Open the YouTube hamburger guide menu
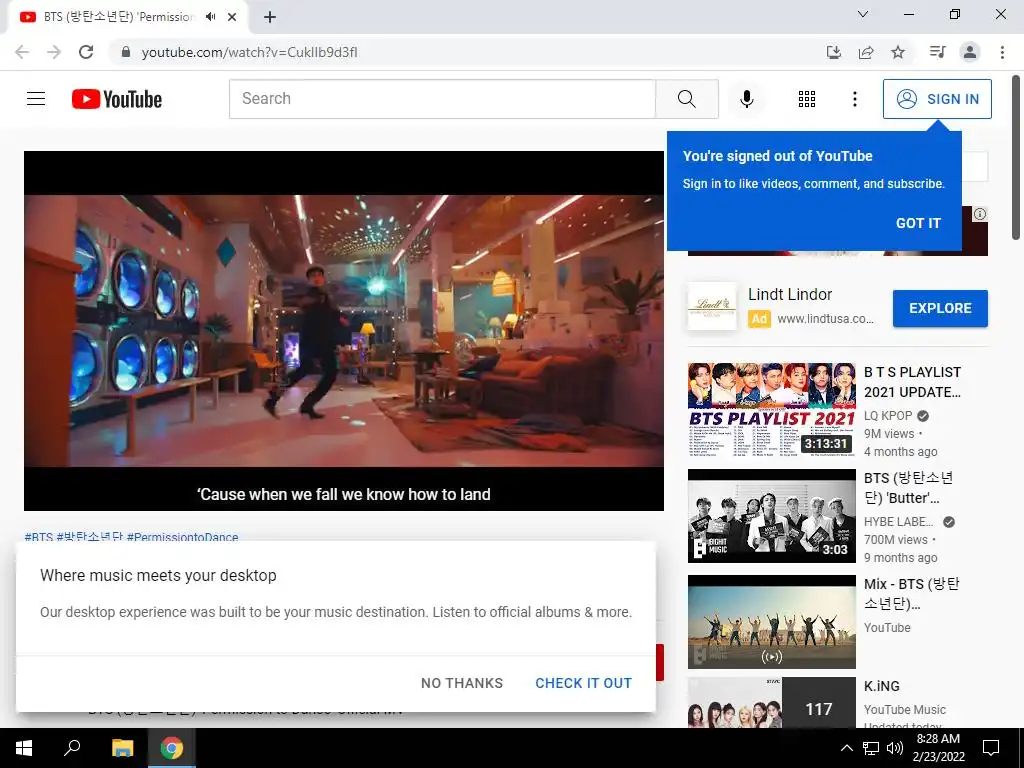 click(36, 99)
